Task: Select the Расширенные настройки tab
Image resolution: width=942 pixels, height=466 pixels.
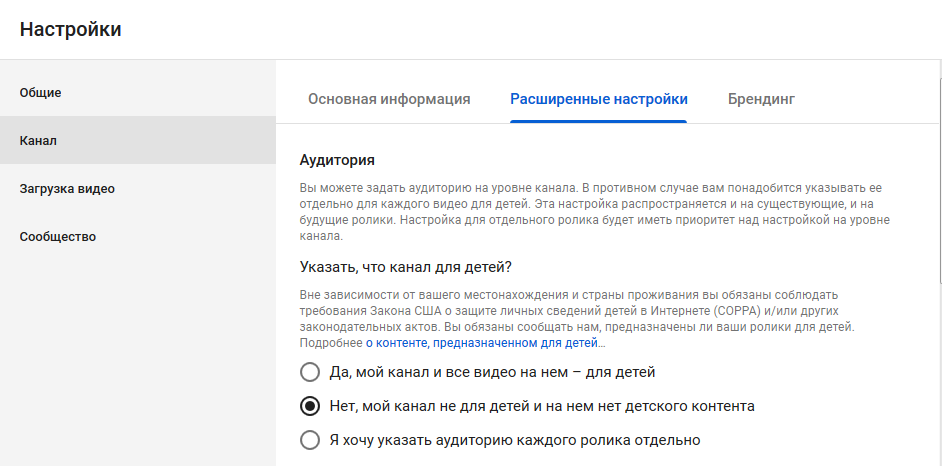Action: pyautogui.click(x=598, y=99)
